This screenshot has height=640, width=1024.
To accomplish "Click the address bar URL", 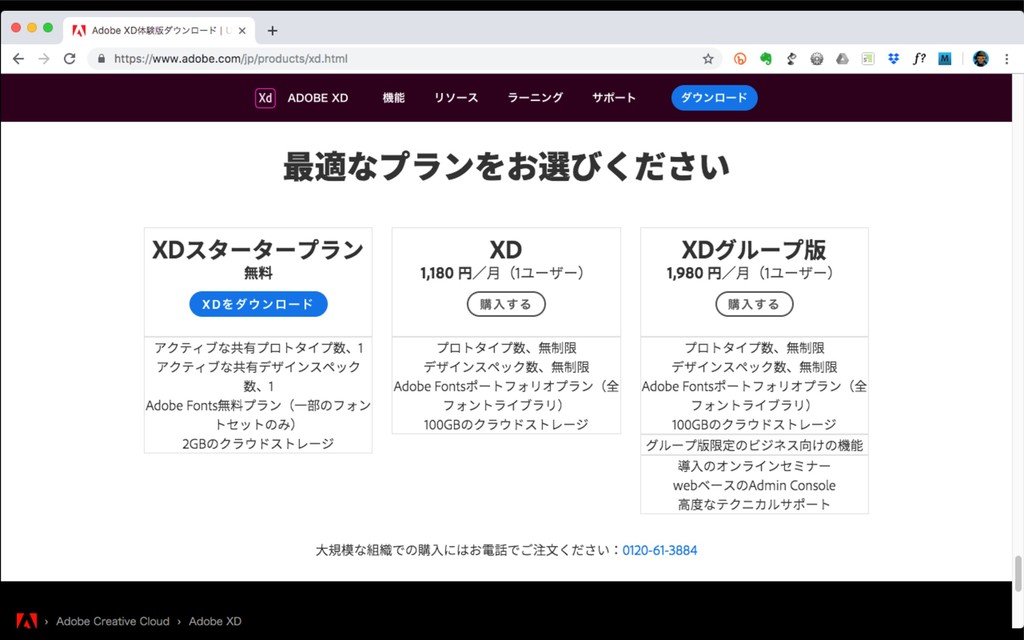I will point(231,59).
